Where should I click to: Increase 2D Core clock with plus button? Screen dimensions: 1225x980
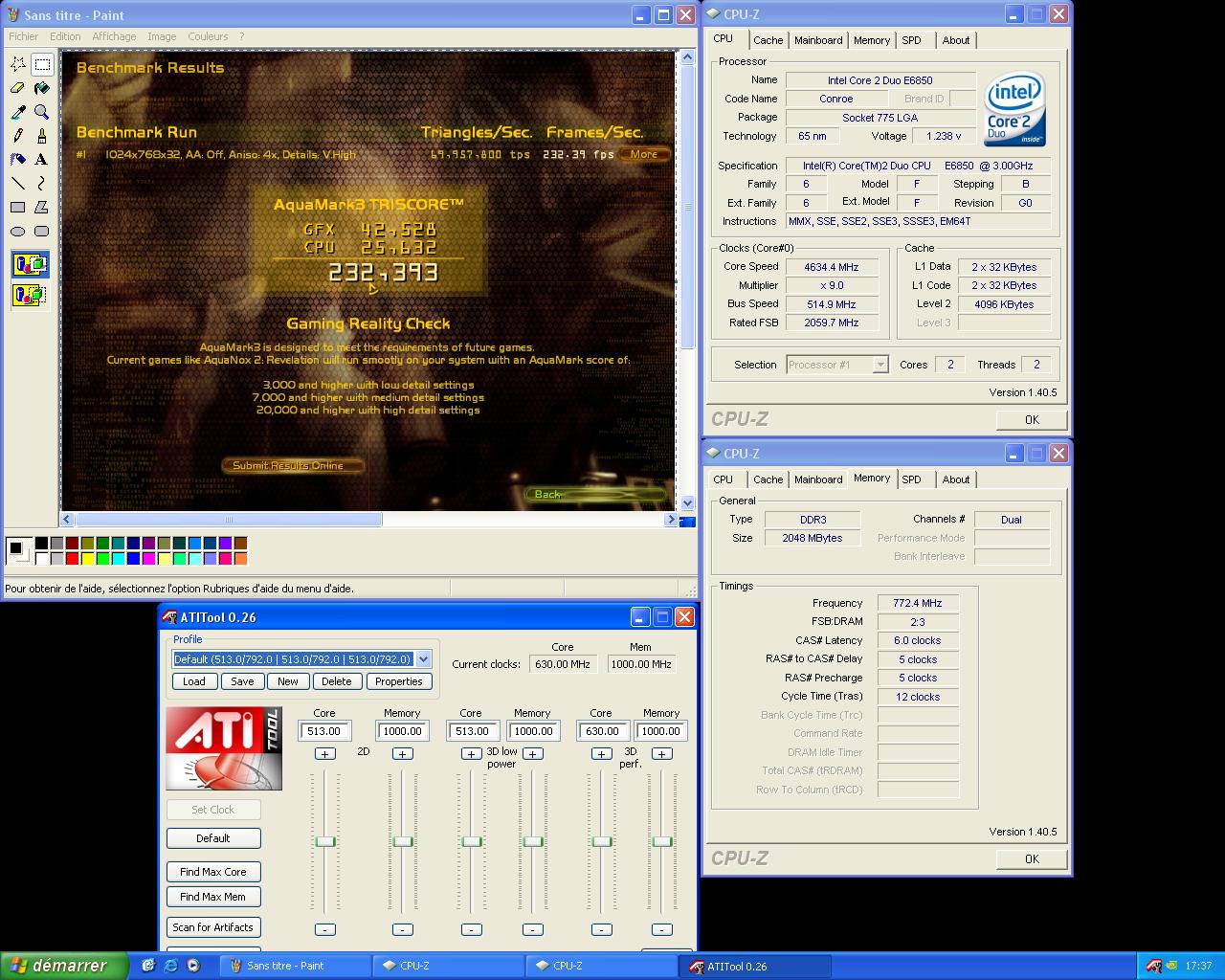point(324,754)
